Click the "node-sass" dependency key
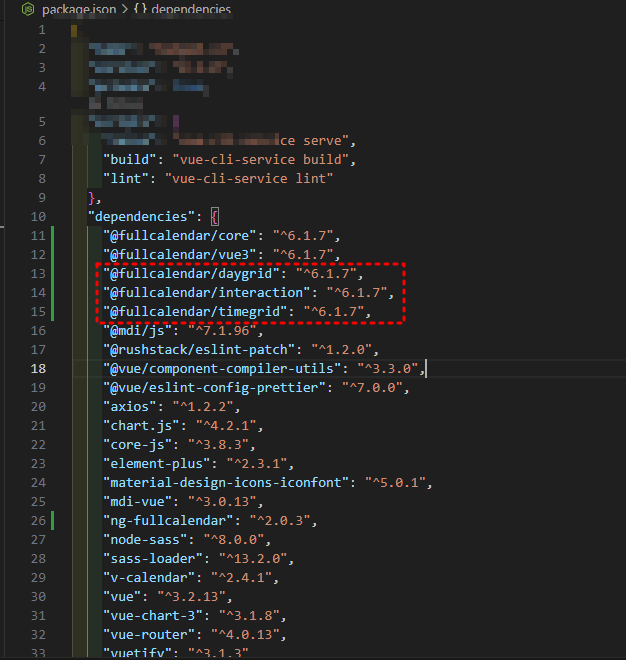 click(x=145, y=540)
